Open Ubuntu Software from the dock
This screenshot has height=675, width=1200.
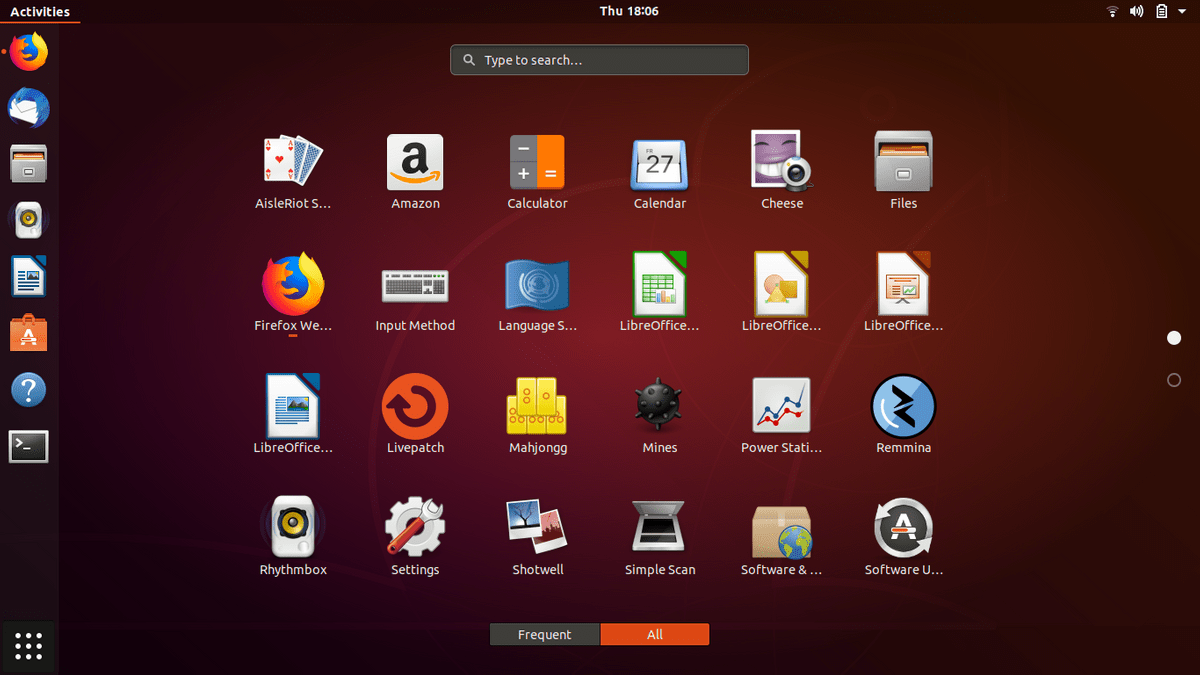click(29, 333)
